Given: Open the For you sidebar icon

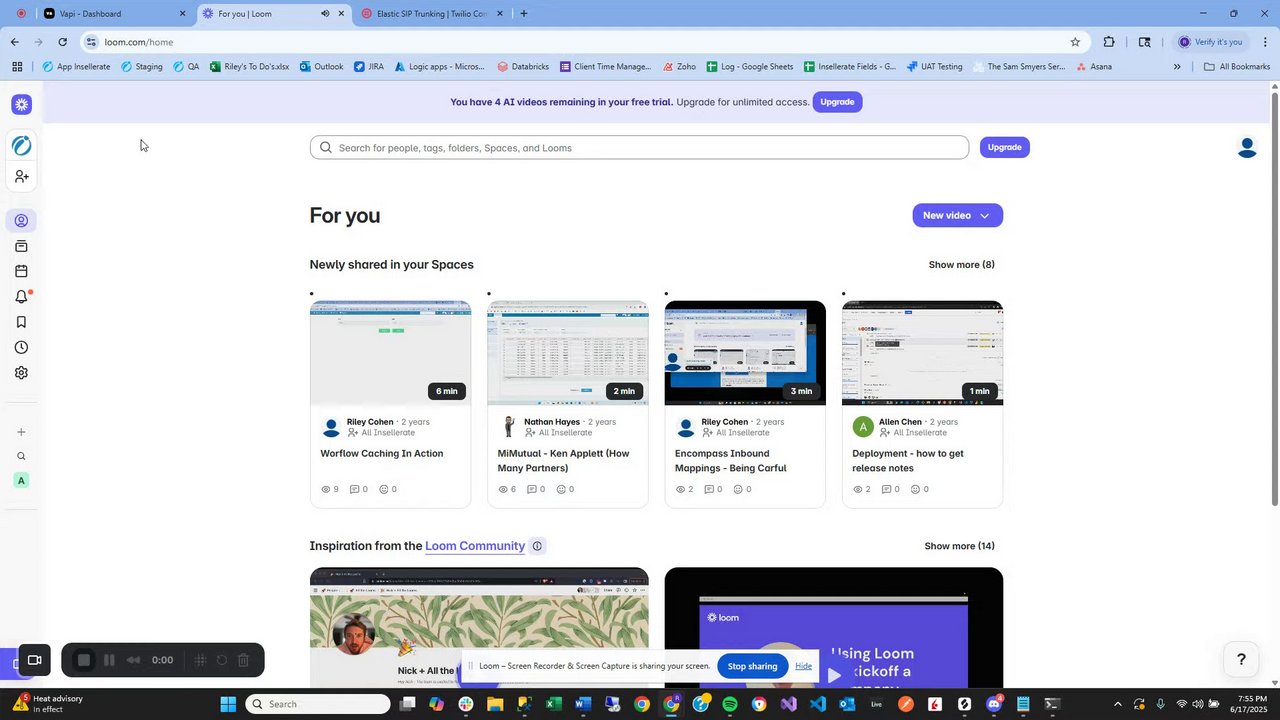Looking at the screenshot, I should (21, 221).
